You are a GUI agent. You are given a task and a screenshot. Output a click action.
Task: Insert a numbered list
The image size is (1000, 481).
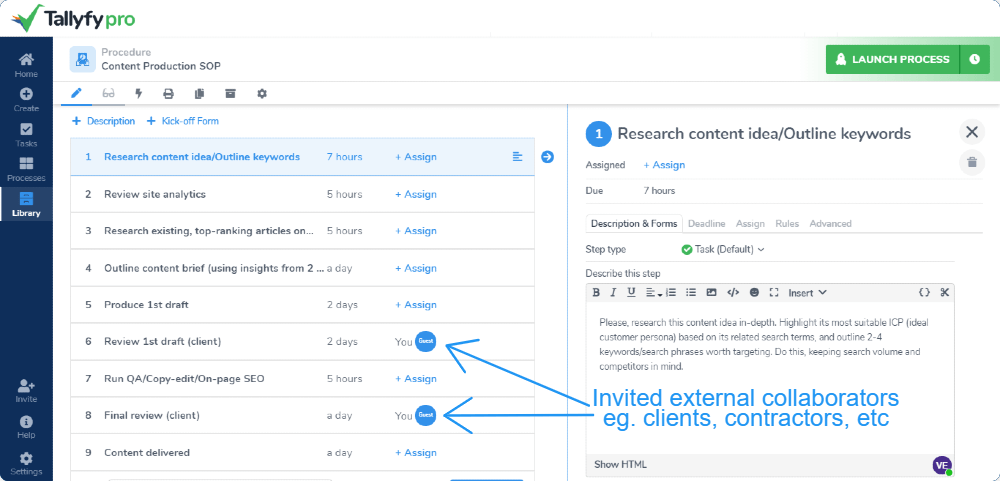pyautogui.click(x=670, y=293)
